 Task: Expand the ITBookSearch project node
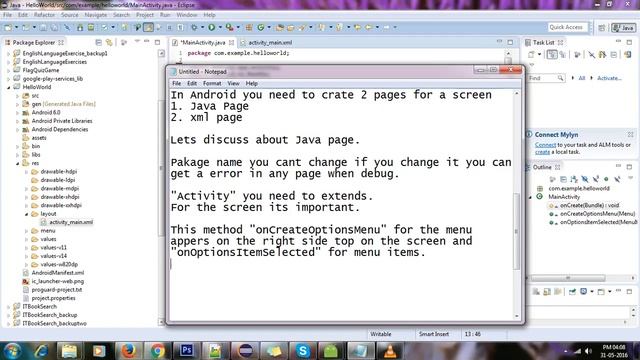9,307
